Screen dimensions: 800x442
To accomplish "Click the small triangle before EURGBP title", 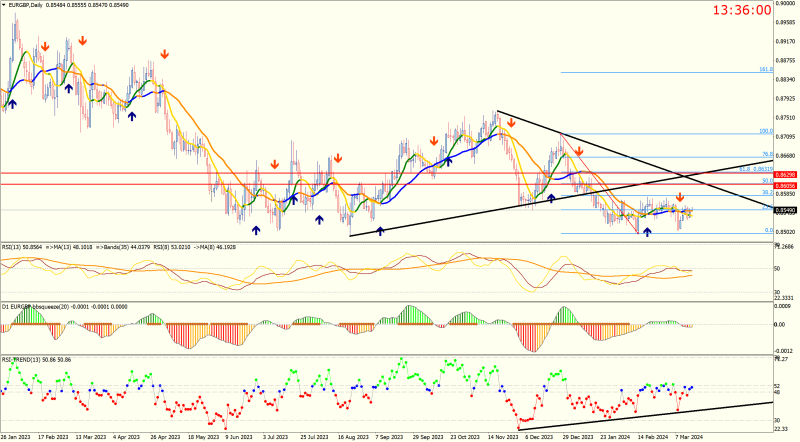I will click(4, 5).
